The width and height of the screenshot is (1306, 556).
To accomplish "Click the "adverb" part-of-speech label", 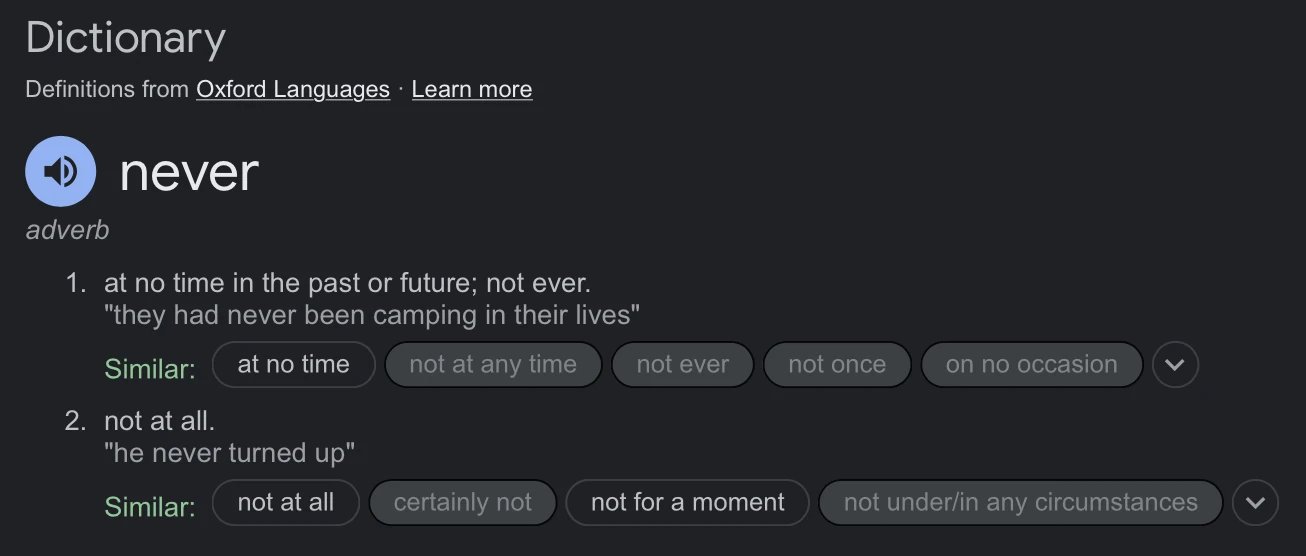I will [67, 230].
